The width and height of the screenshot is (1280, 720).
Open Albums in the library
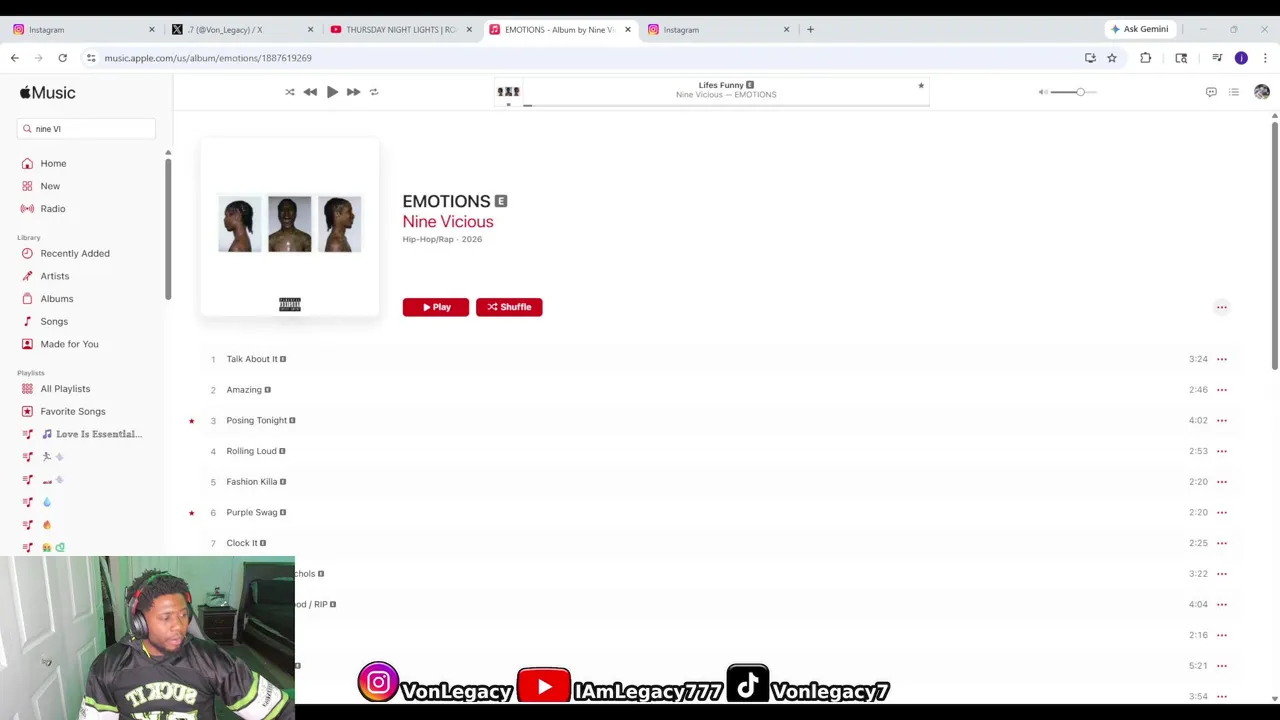[x=57, y=299]
